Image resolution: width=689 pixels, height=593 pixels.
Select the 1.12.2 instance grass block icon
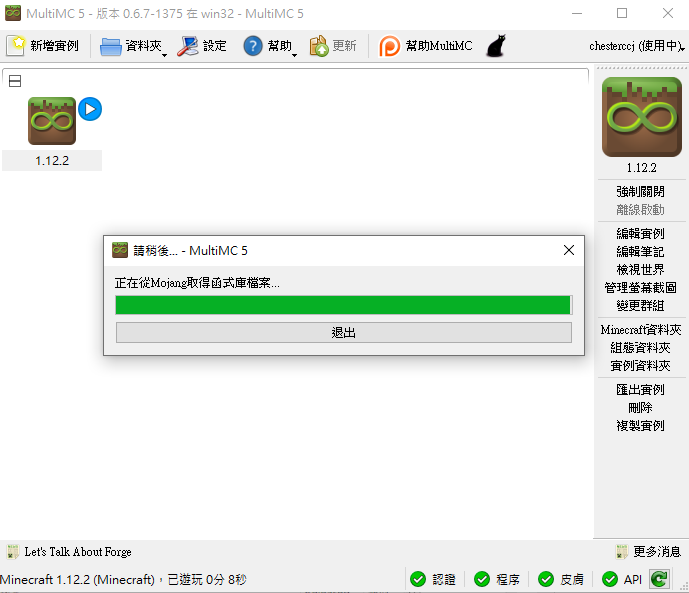click(52, 121)
